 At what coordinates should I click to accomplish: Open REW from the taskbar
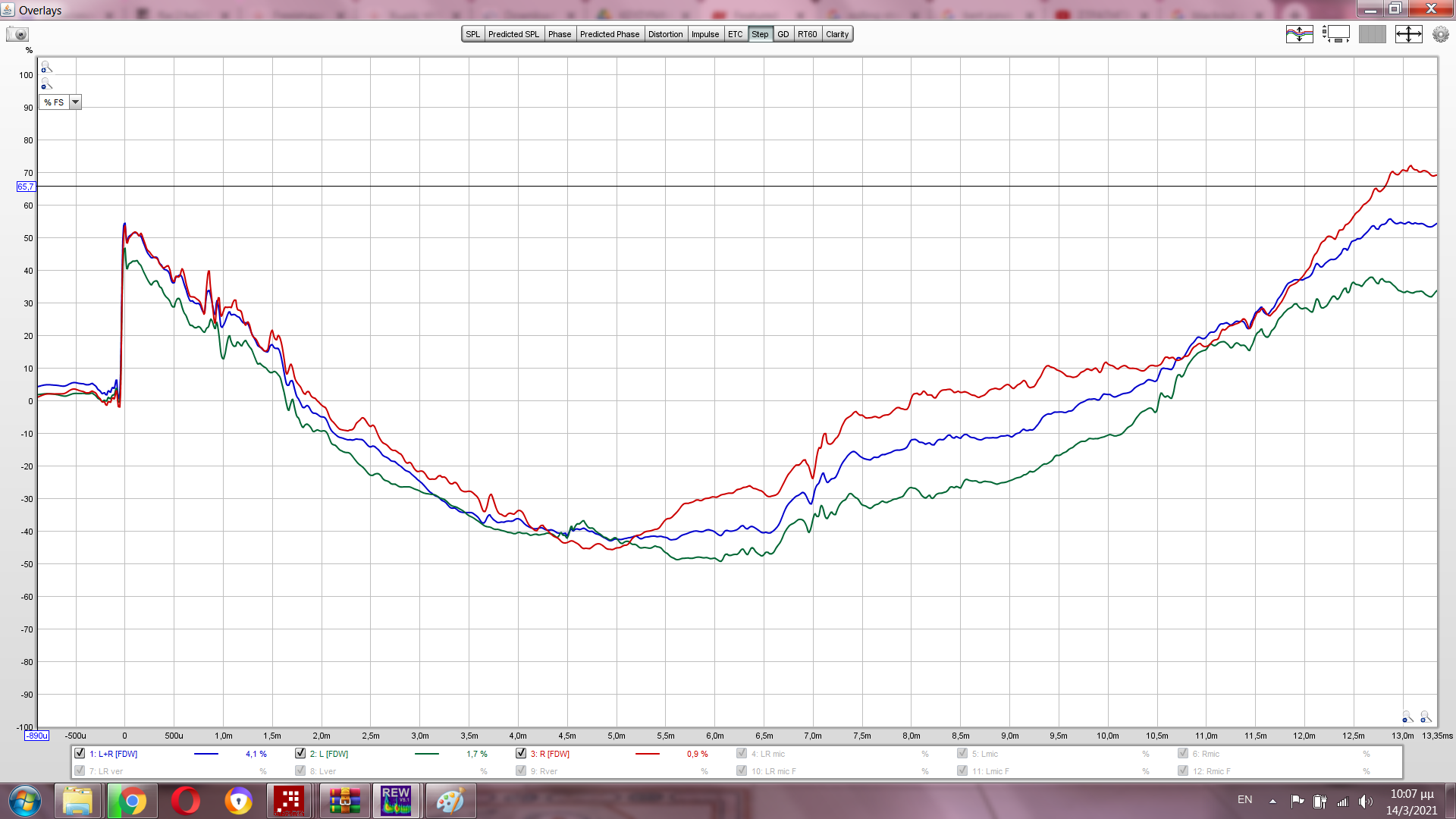pyautogui.click(x=396, y=801)
